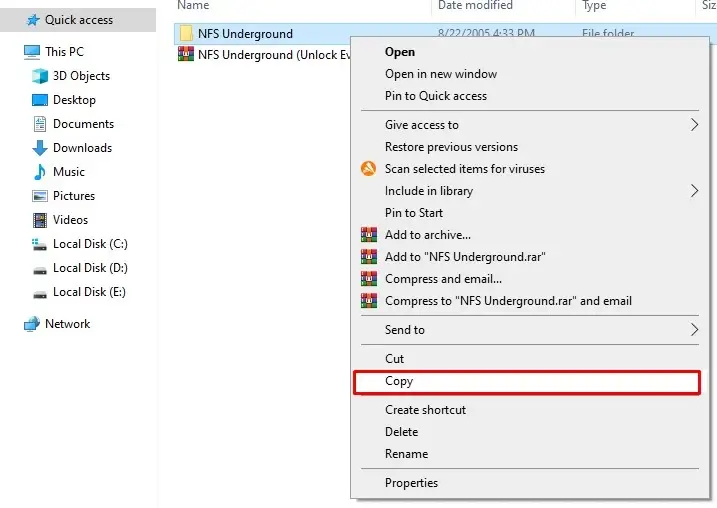Click the Videos filmstrip icon
This screenshot has height=508, width=717.
40,220
